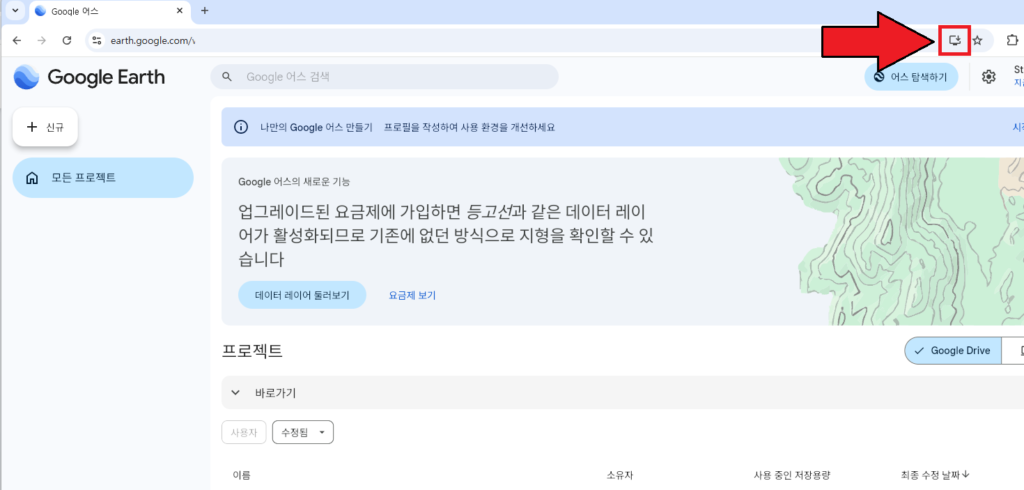The image size is (1024, 490).
Task: Click the Google Earth logo
Action: (x=90, y=77)
